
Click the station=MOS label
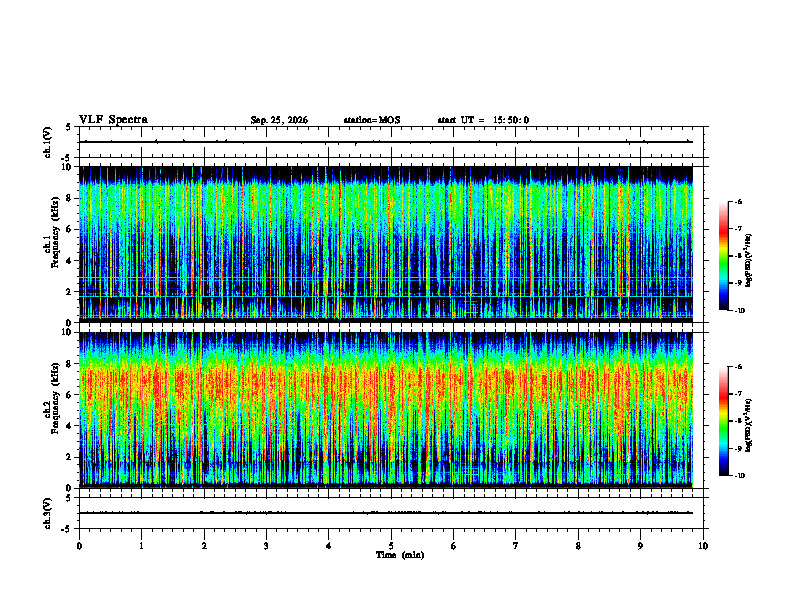(372, 120)
